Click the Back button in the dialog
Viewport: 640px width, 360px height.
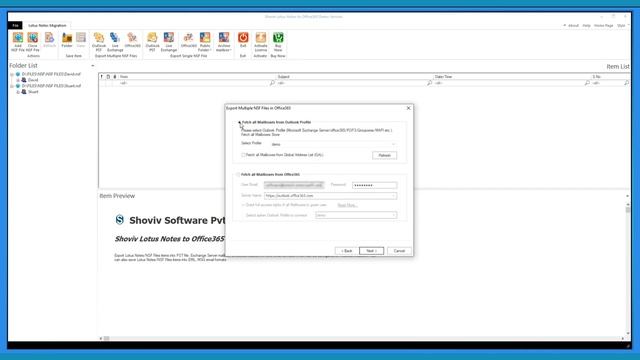point(347,251)
